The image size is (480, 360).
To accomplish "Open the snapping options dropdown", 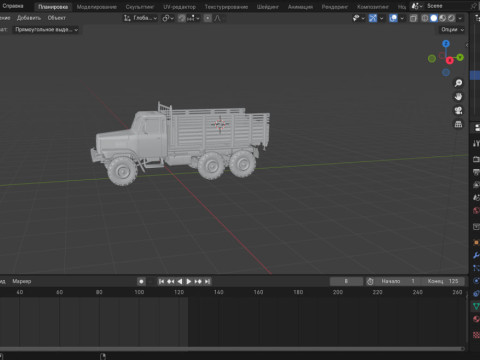I will pyautogui.click(x=193, y=18).
